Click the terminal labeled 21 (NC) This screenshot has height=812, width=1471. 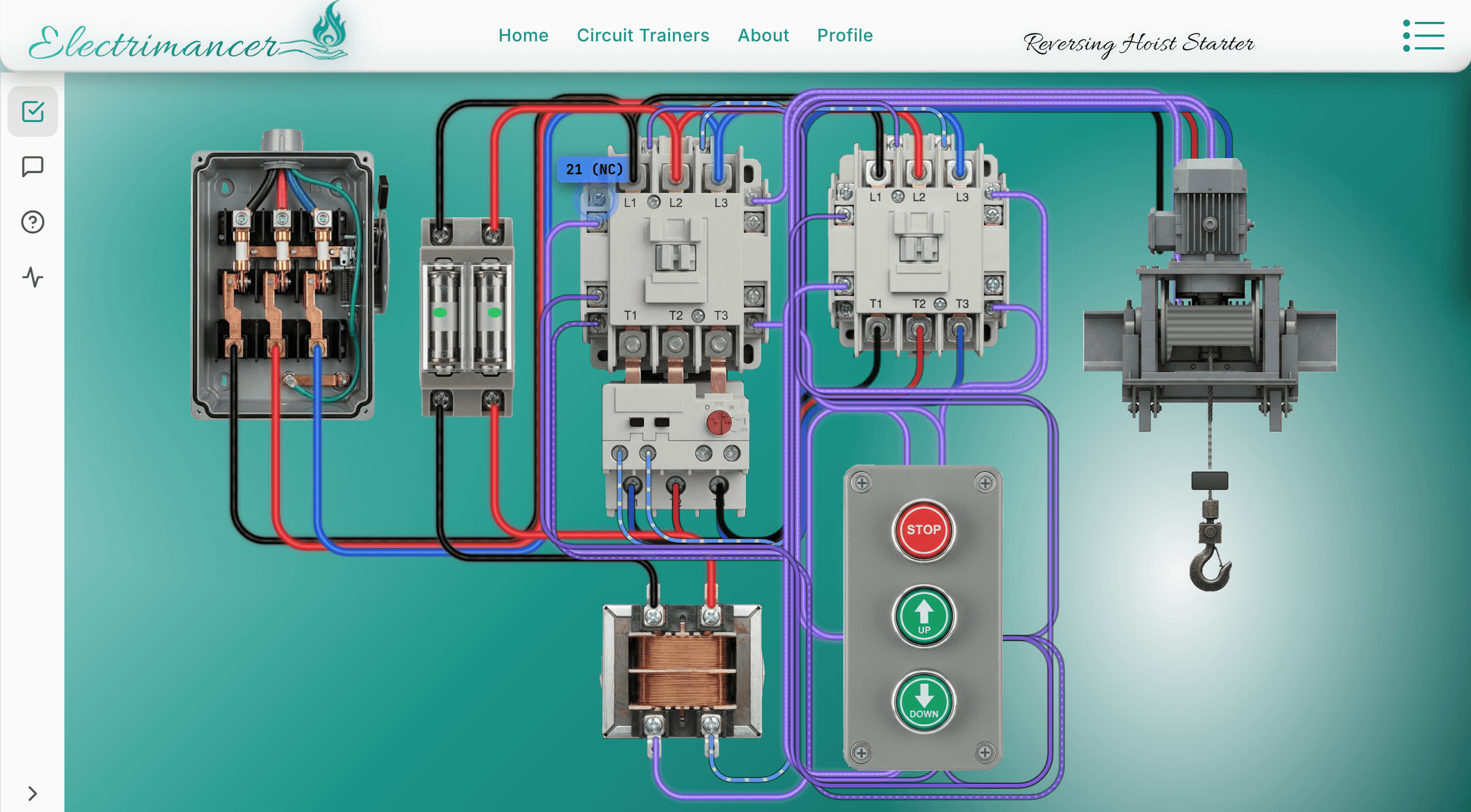click(x=598, y=198)
